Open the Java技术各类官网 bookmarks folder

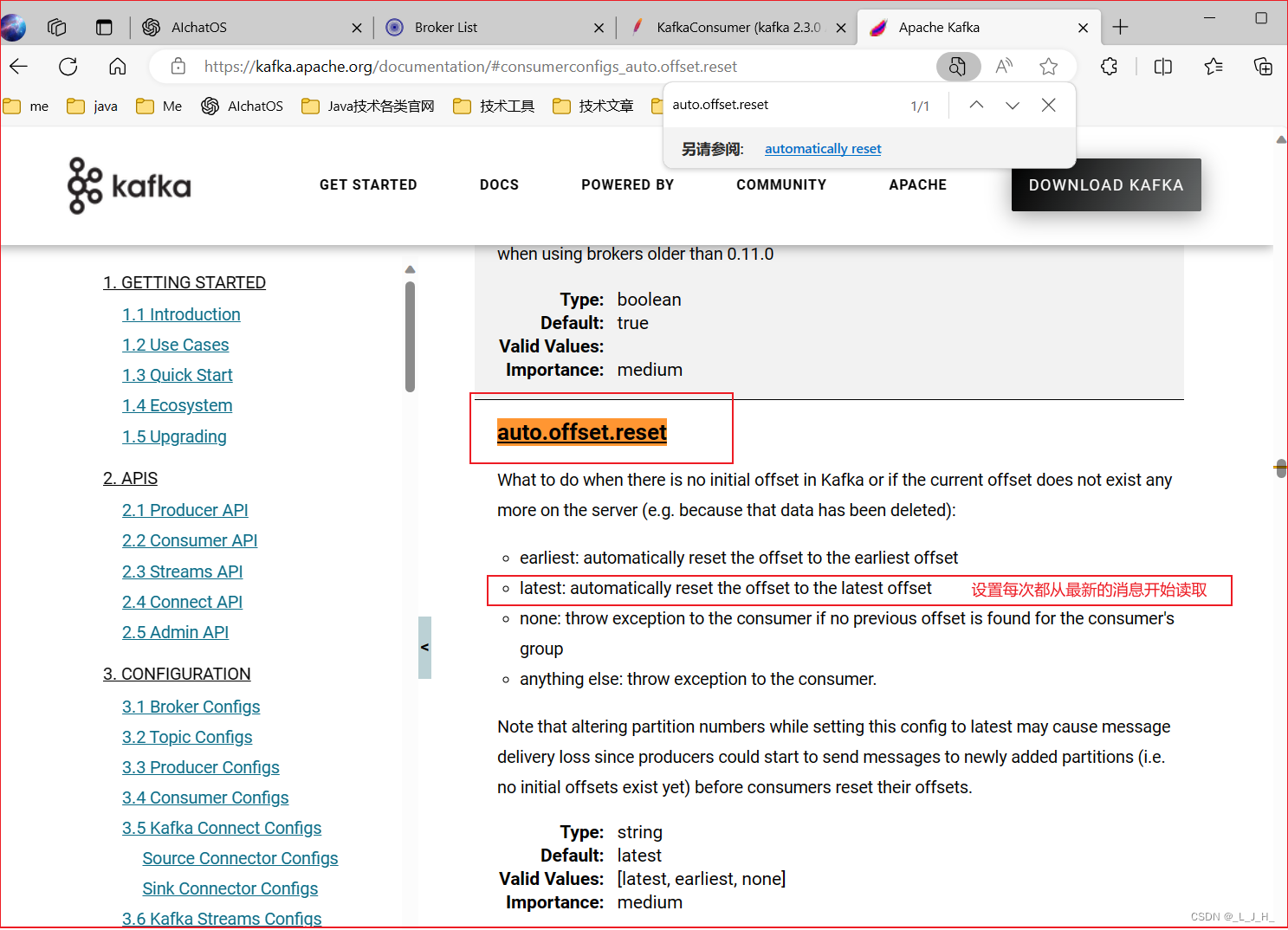pyautogui.click(x=367, y=106)
